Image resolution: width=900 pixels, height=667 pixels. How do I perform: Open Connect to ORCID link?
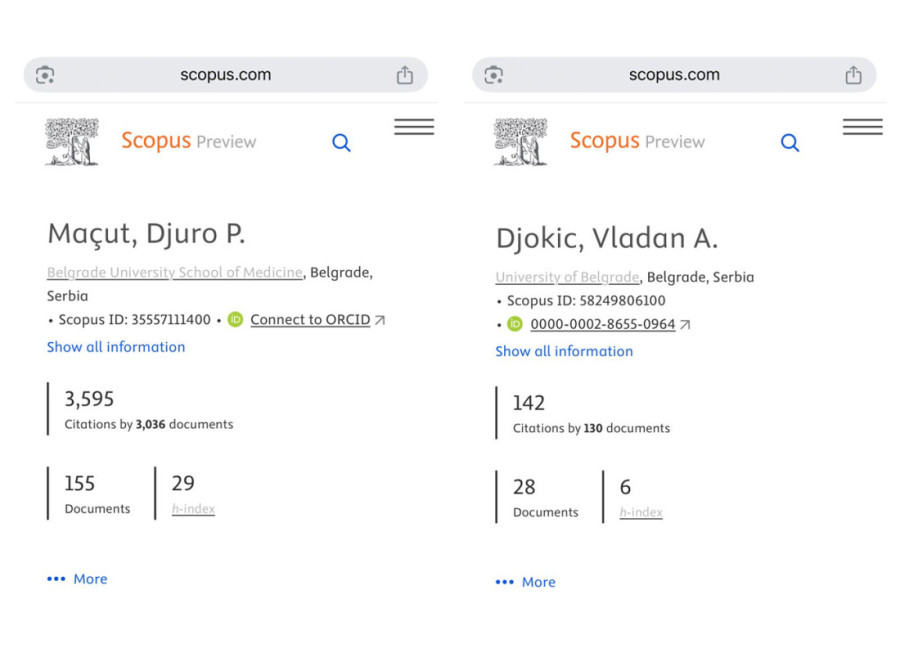[x=310, y=320]
